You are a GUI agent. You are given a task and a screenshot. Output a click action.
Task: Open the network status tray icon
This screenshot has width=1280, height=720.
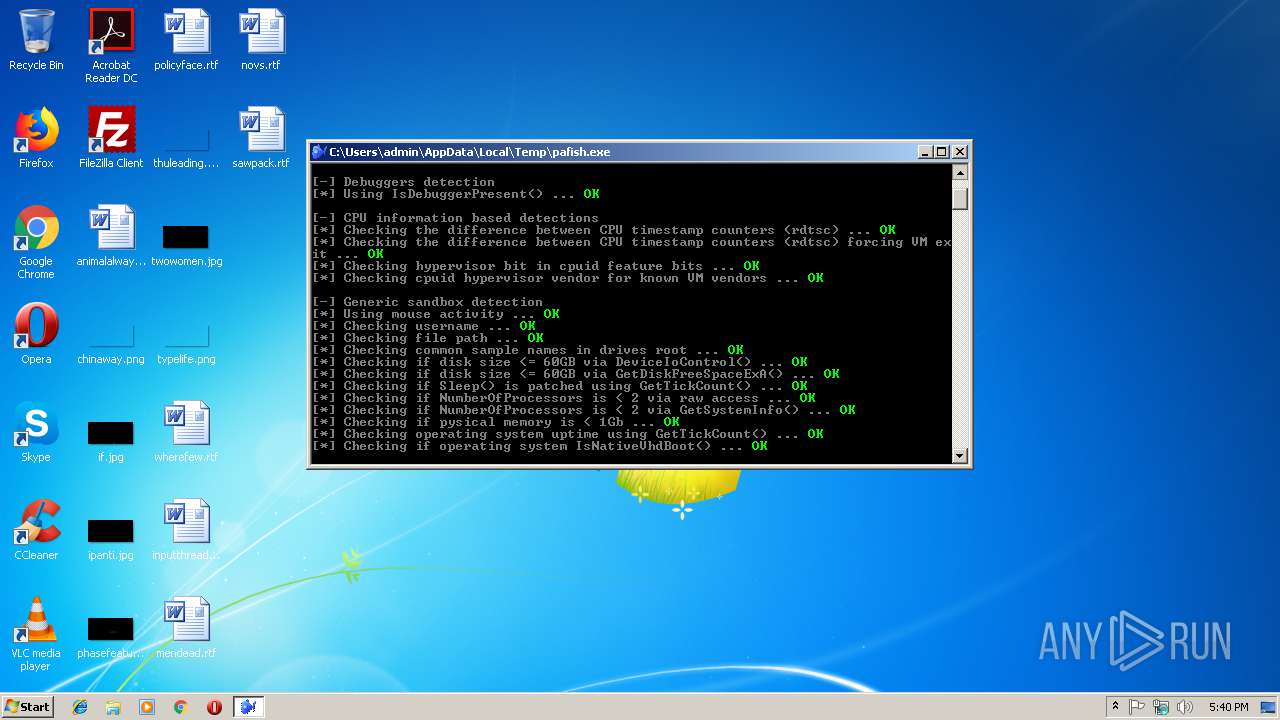click(1161, 707)
